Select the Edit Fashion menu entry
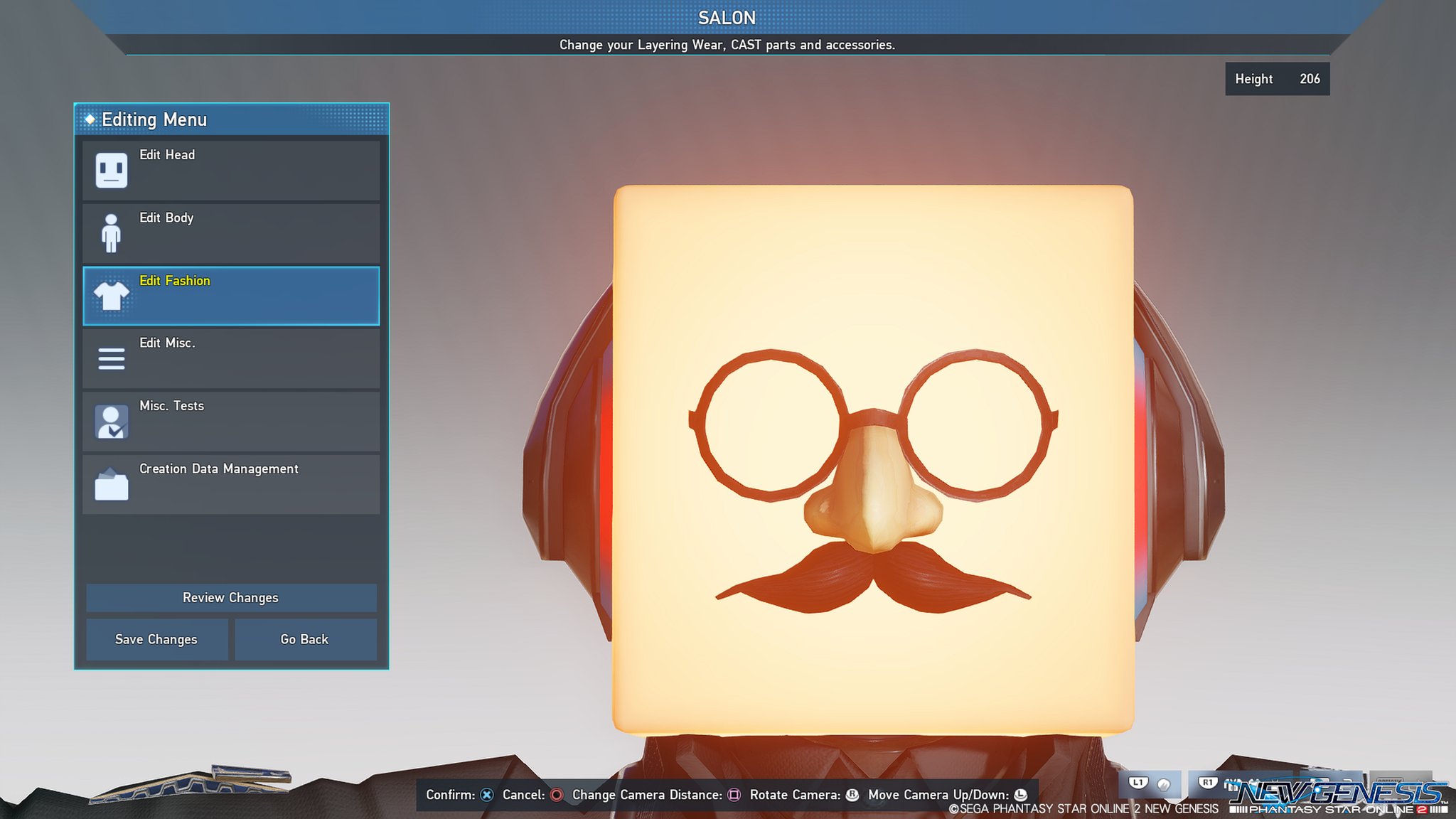Viewport: 1456px width, 819px height. pyautogui.click(x=231, y=296)
